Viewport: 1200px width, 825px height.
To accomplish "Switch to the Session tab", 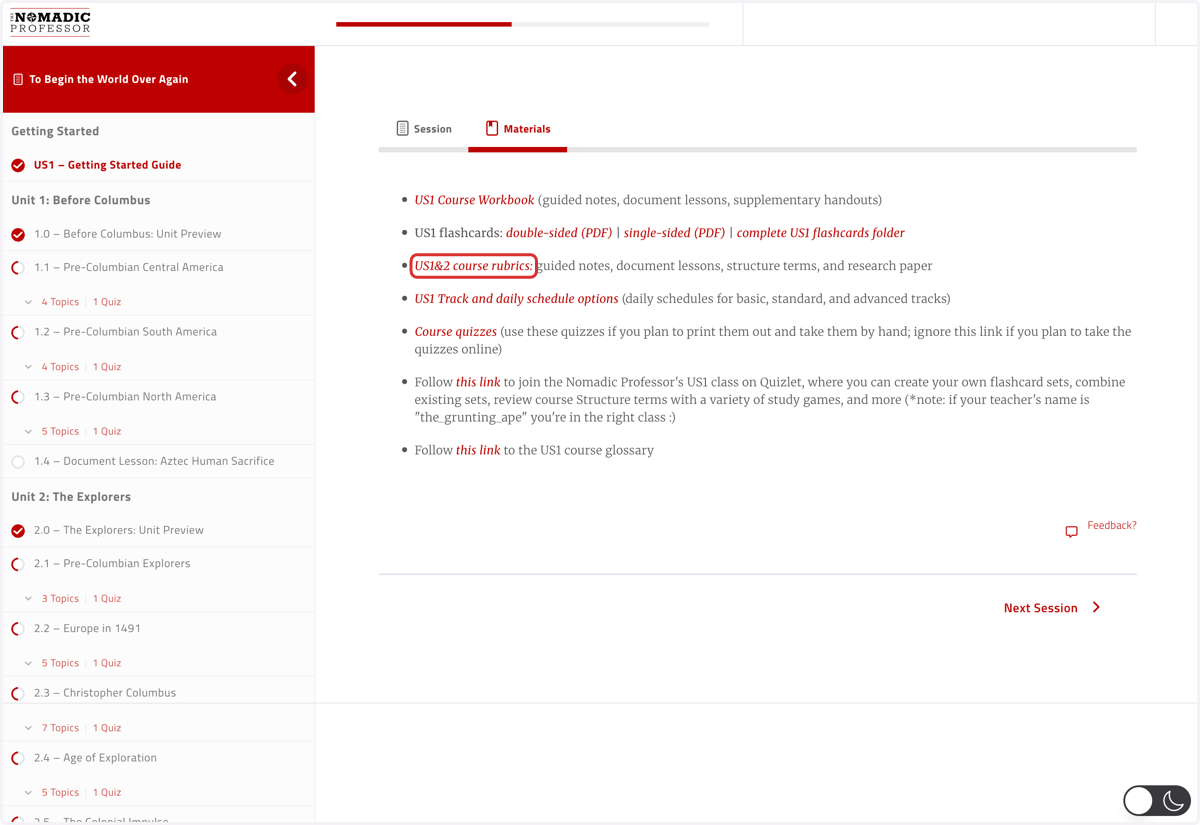I will coord(424,129).
